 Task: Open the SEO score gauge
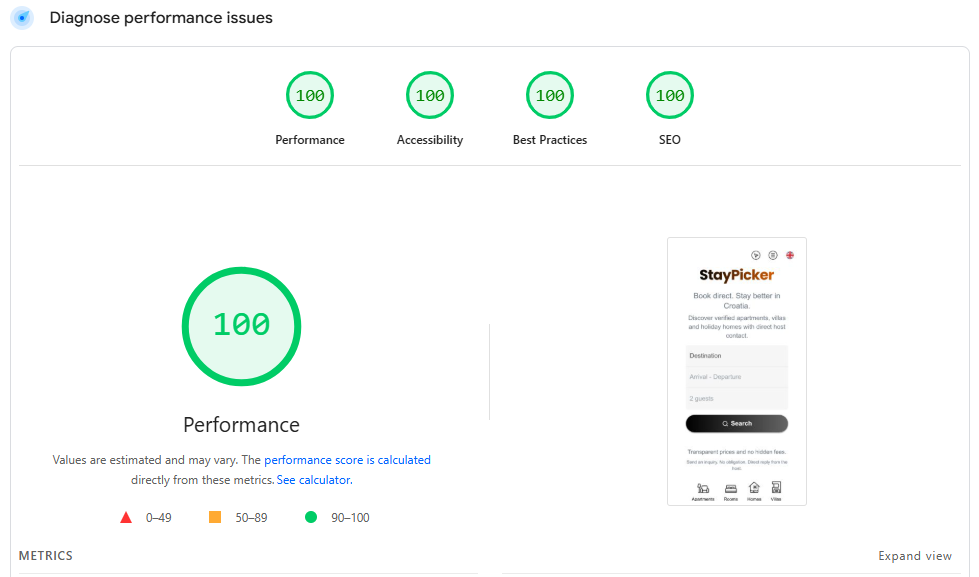[670, 96]
